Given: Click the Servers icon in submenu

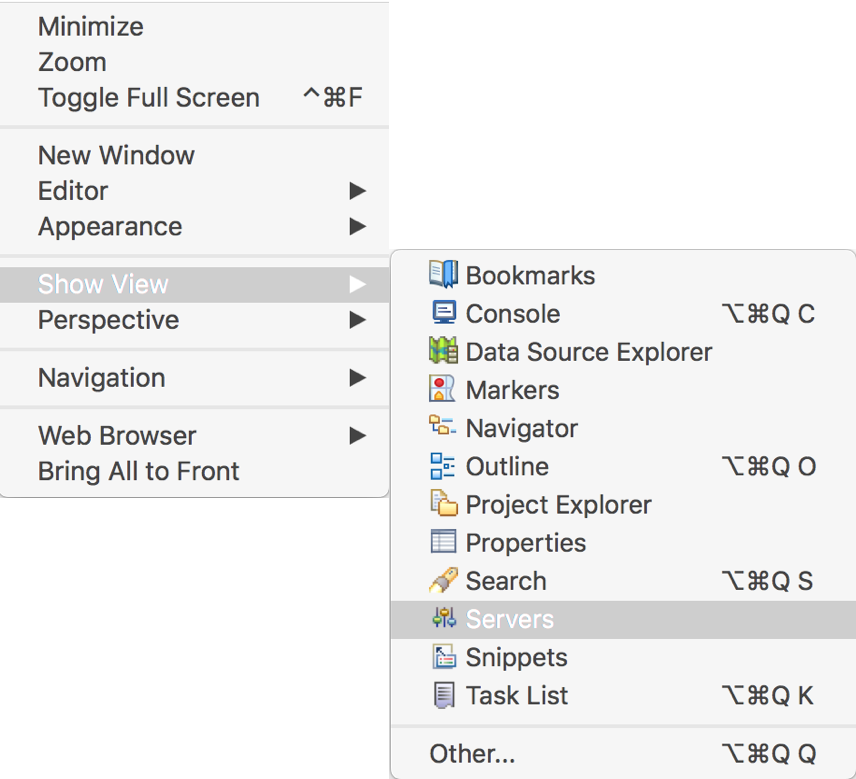Looking at the screenshot, I should tap(444, 617).
